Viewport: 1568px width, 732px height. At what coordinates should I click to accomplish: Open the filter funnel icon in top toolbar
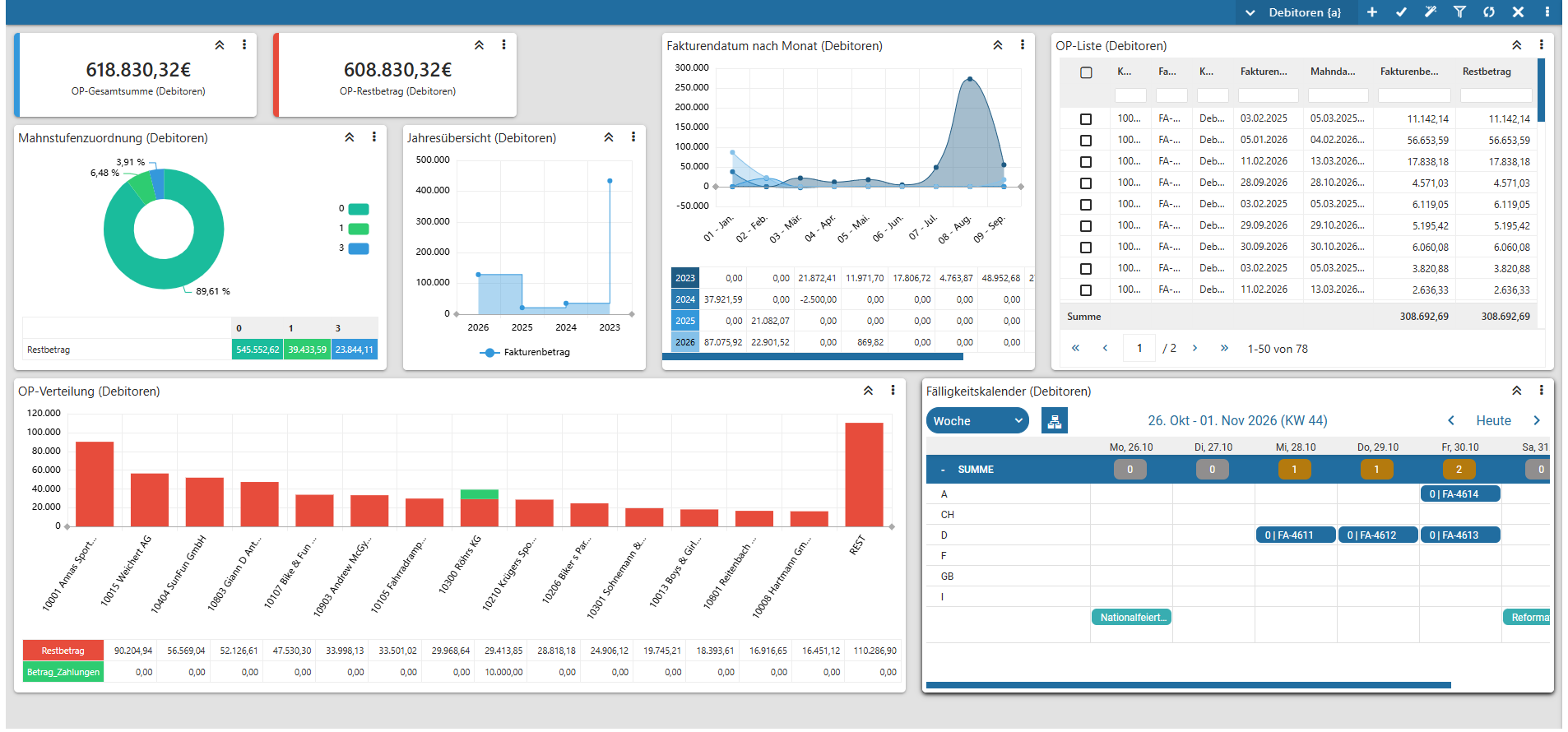pos(1459,12)
